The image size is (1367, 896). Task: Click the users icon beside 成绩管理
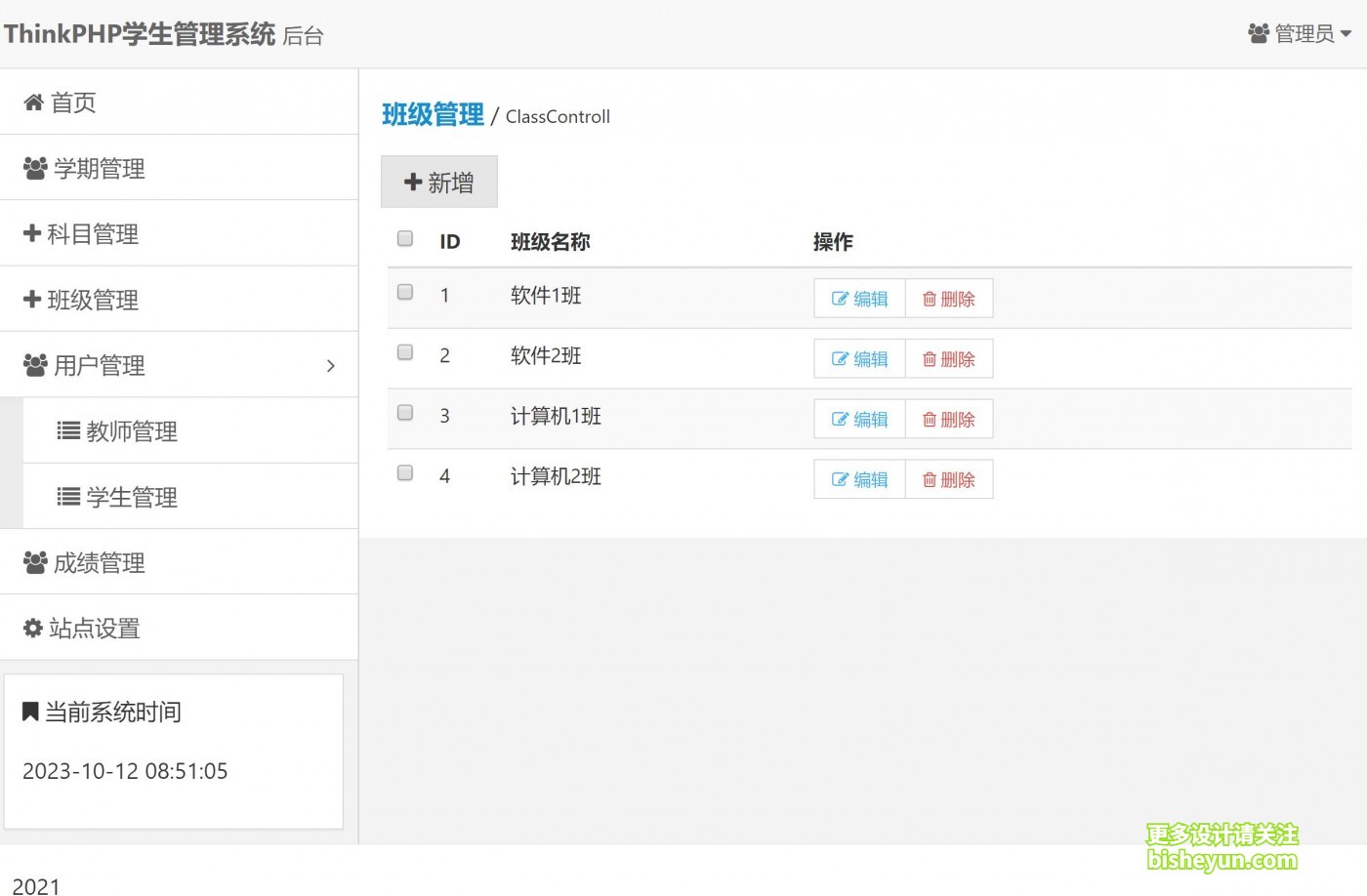point(35,562)
